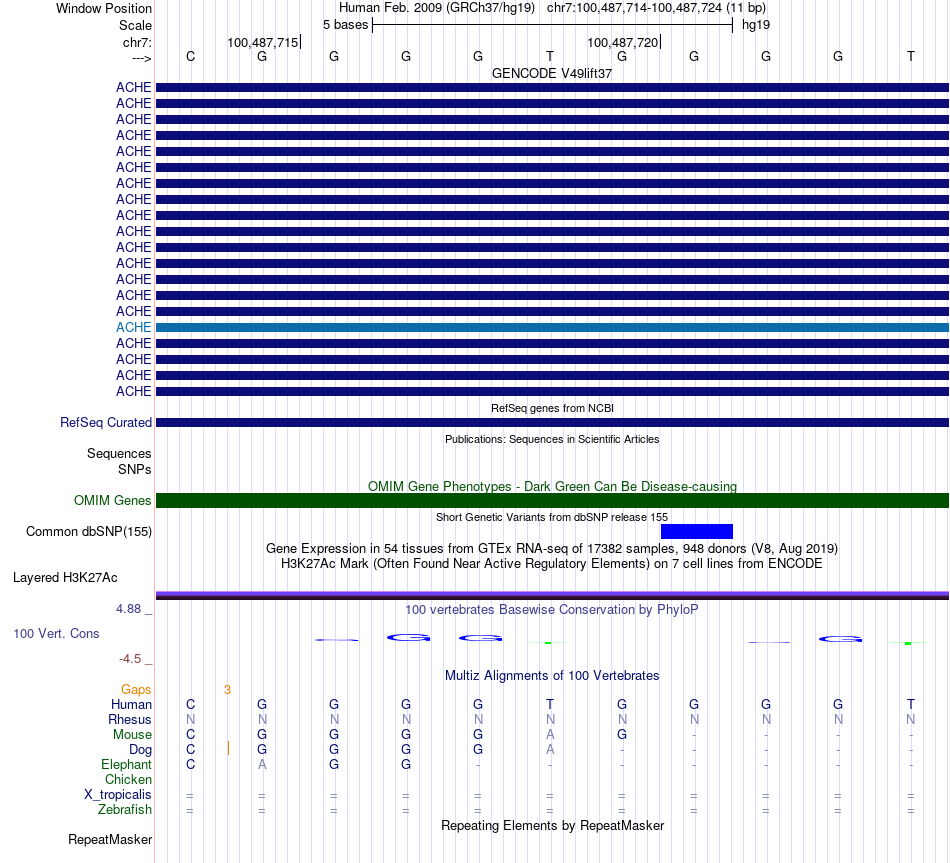This screenshot has height=863, width=950.
Task: Click the Chicken species label
Action: 128,779
